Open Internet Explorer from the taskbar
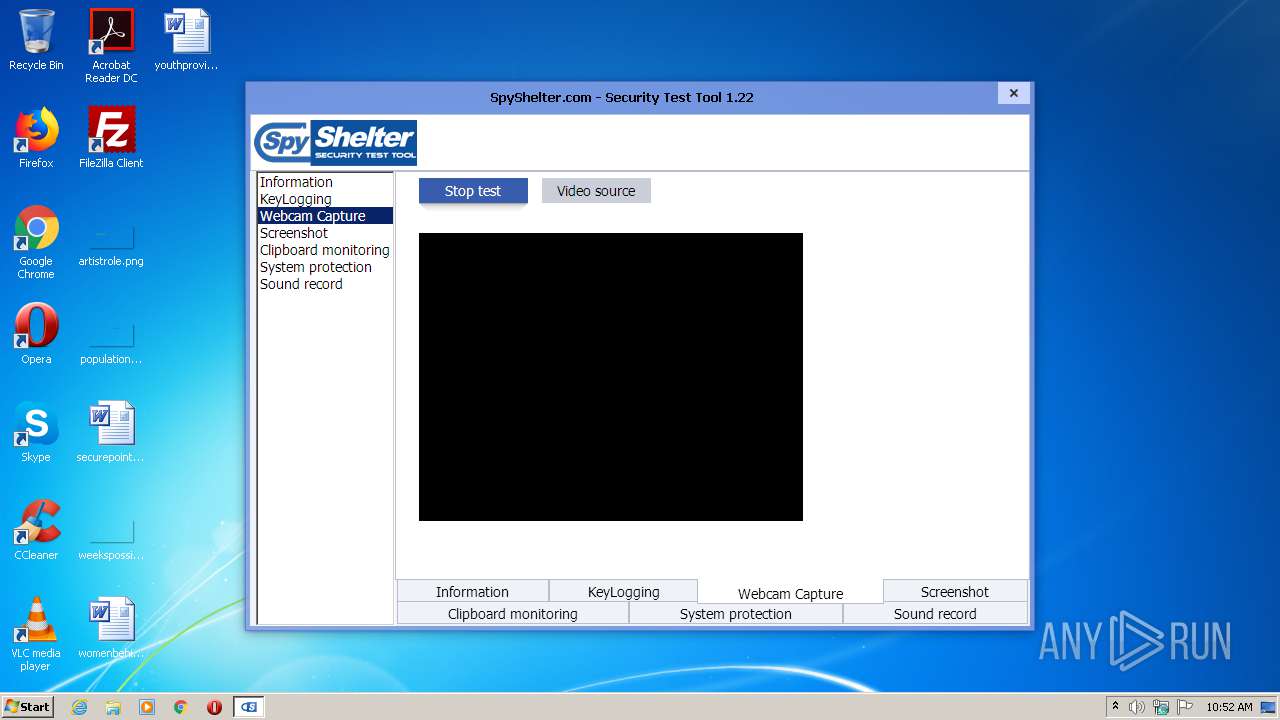The image size is (1280, 720). coord(79,707)
